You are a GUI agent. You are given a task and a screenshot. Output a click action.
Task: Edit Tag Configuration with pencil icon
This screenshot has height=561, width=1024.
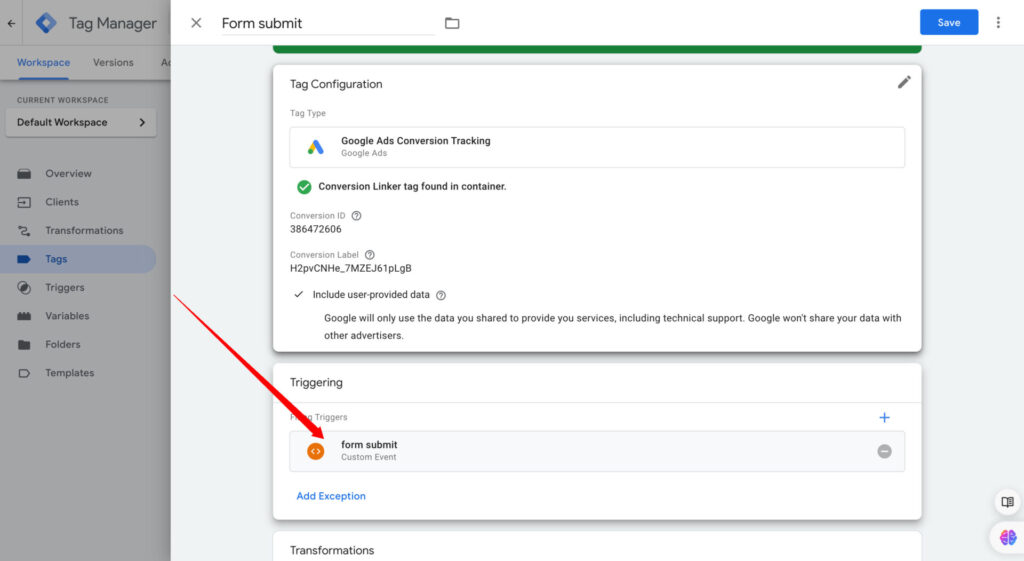[904, 82]
